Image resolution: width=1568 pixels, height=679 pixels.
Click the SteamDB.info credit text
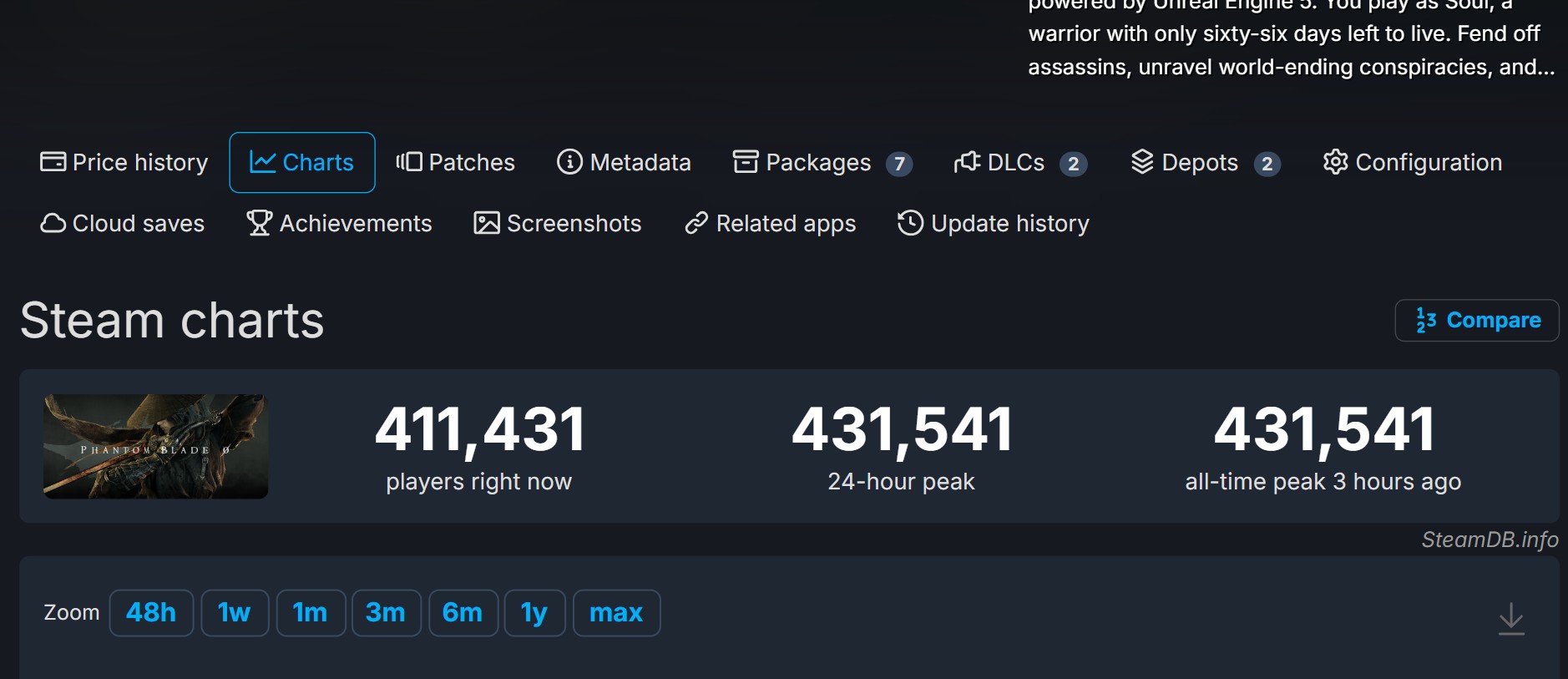pyautogui.click(x=1490, y=540)
